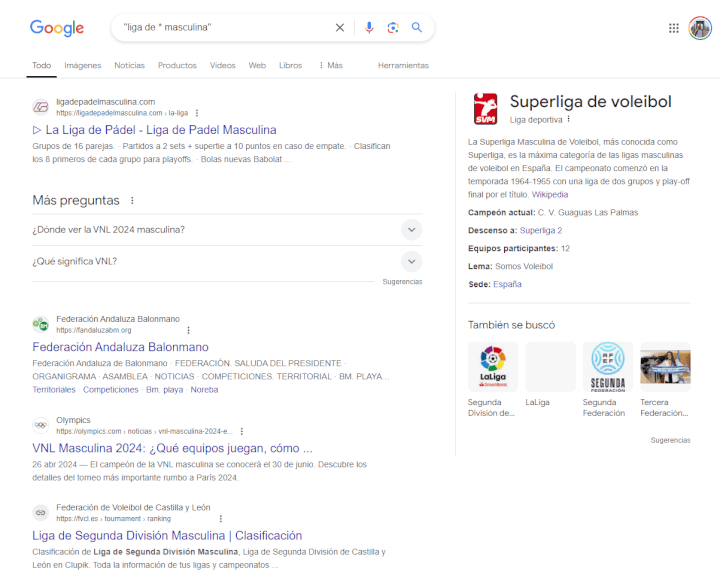The image size is (720, 584).
Task: Open La Liga de Pádel result link
Action: point(154,130)
